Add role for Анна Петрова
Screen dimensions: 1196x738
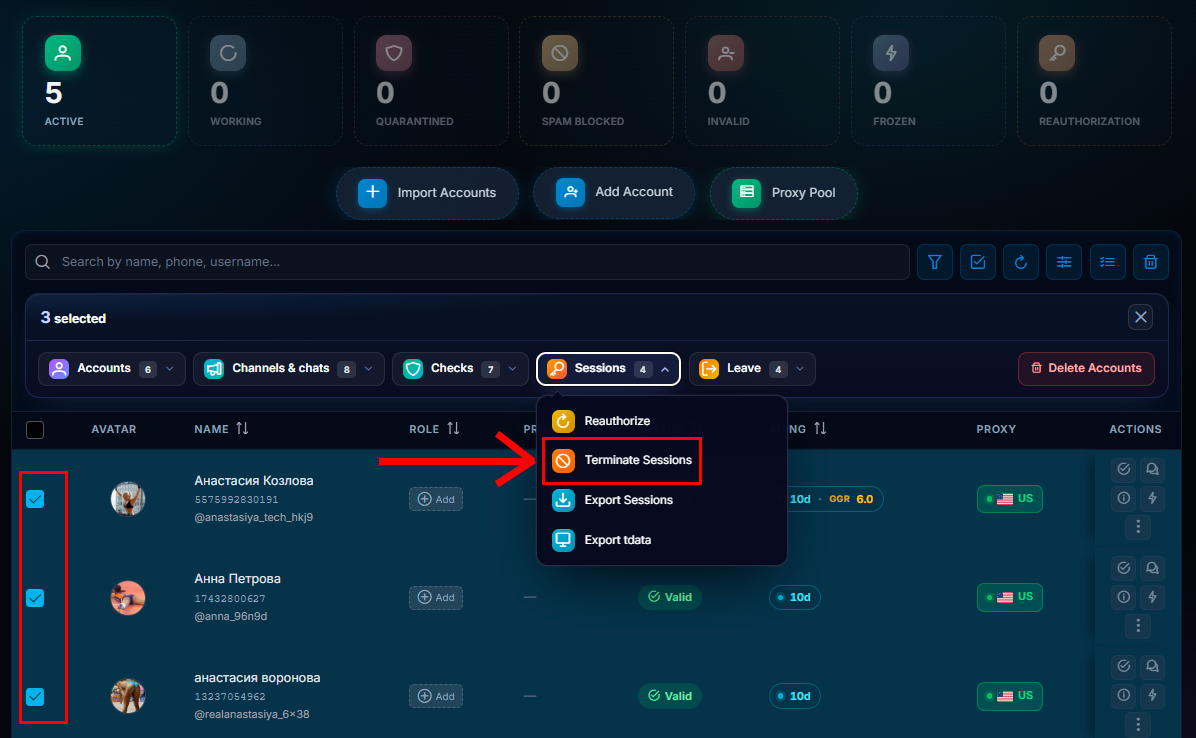(x=436, y=598)
